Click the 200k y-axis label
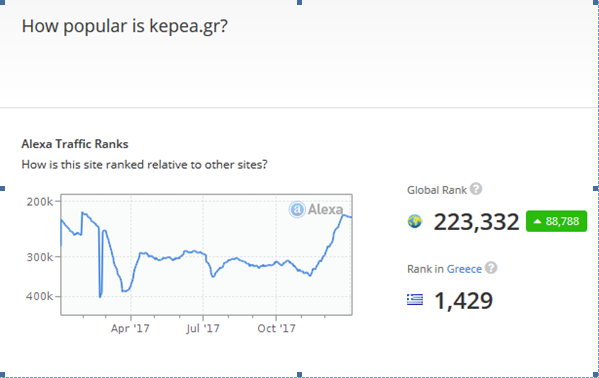 (40, 202)
